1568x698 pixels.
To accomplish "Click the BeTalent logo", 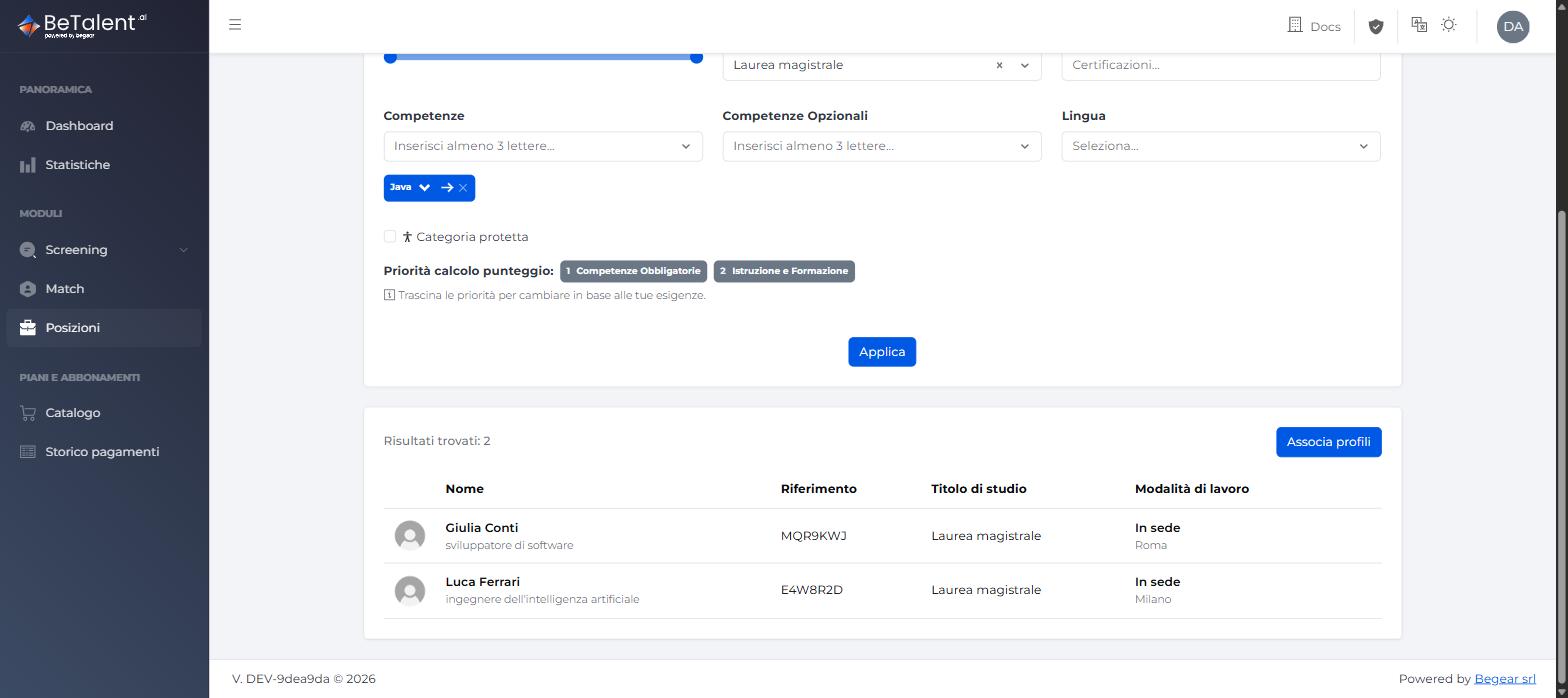I will coord(82,25).
